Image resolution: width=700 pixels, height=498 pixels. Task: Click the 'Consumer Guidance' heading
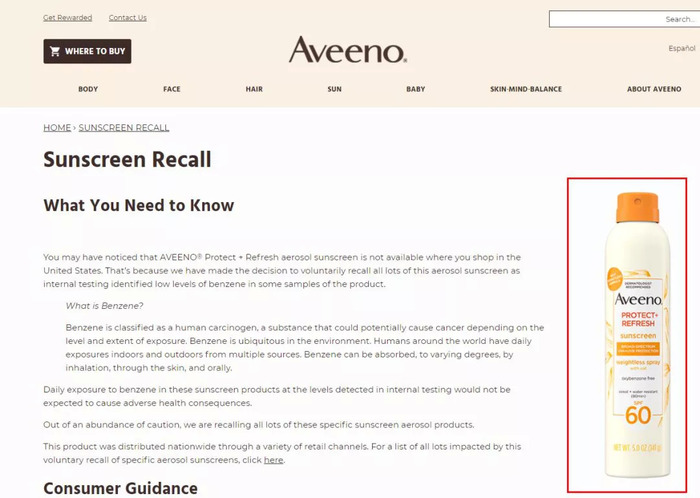(x=121, y=488)
